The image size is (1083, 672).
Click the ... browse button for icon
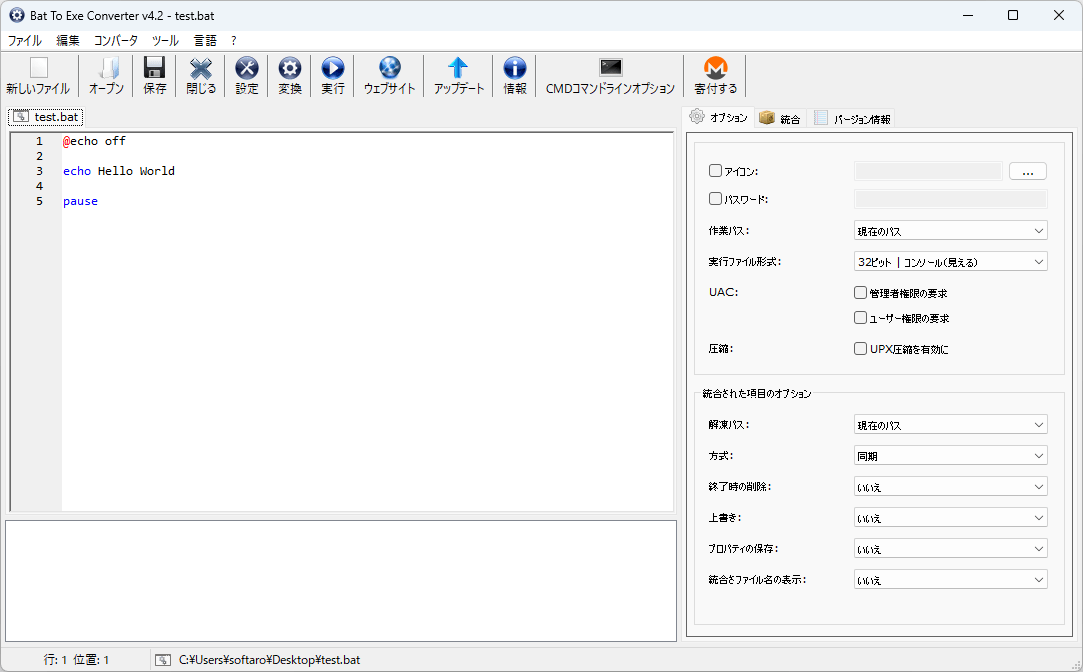pos(1028,171)
